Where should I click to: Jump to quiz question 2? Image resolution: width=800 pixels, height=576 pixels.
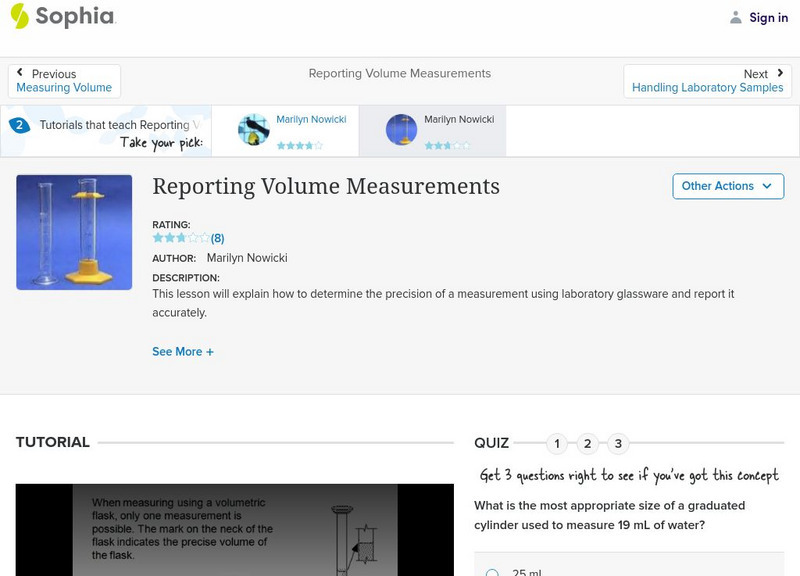[588, 443]
